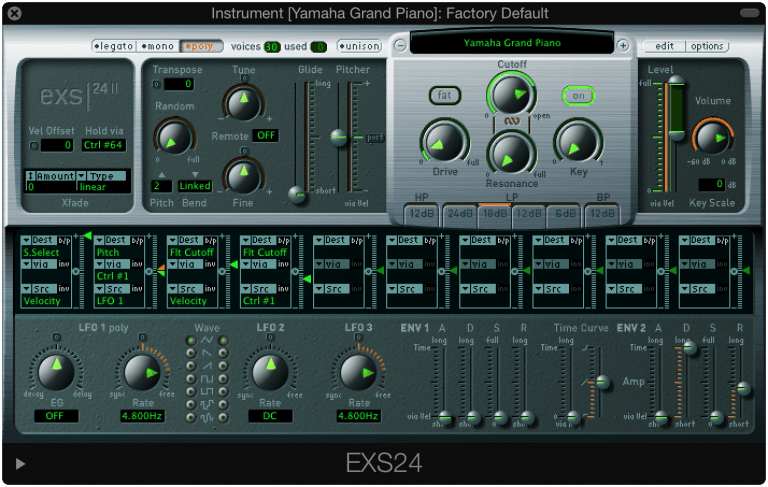Open Remote OFF menu
Image resolution: width=768 pixels, height=487 pixels.
[x=266, y=135]
